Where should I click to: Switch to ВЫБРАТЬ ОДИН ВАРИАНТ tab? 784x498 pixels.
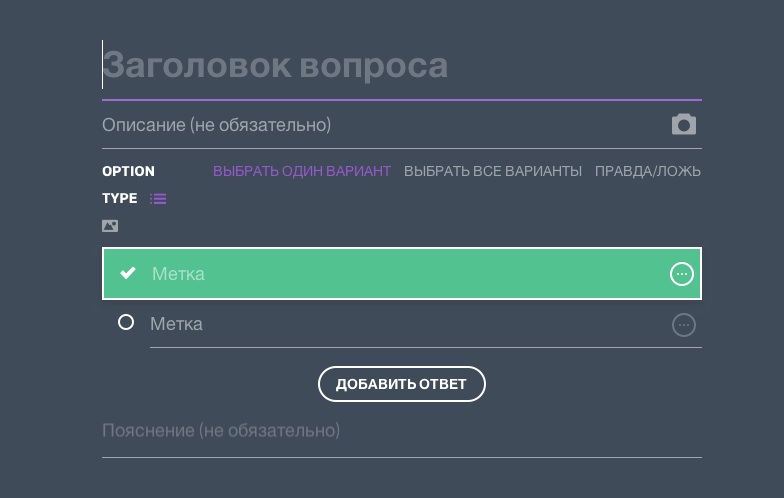[301, 171]
